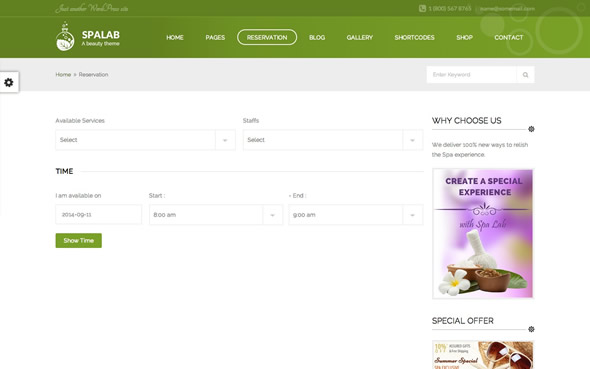
Task: Click the SpaLab flask logo
Action: [x=65, y=36]
